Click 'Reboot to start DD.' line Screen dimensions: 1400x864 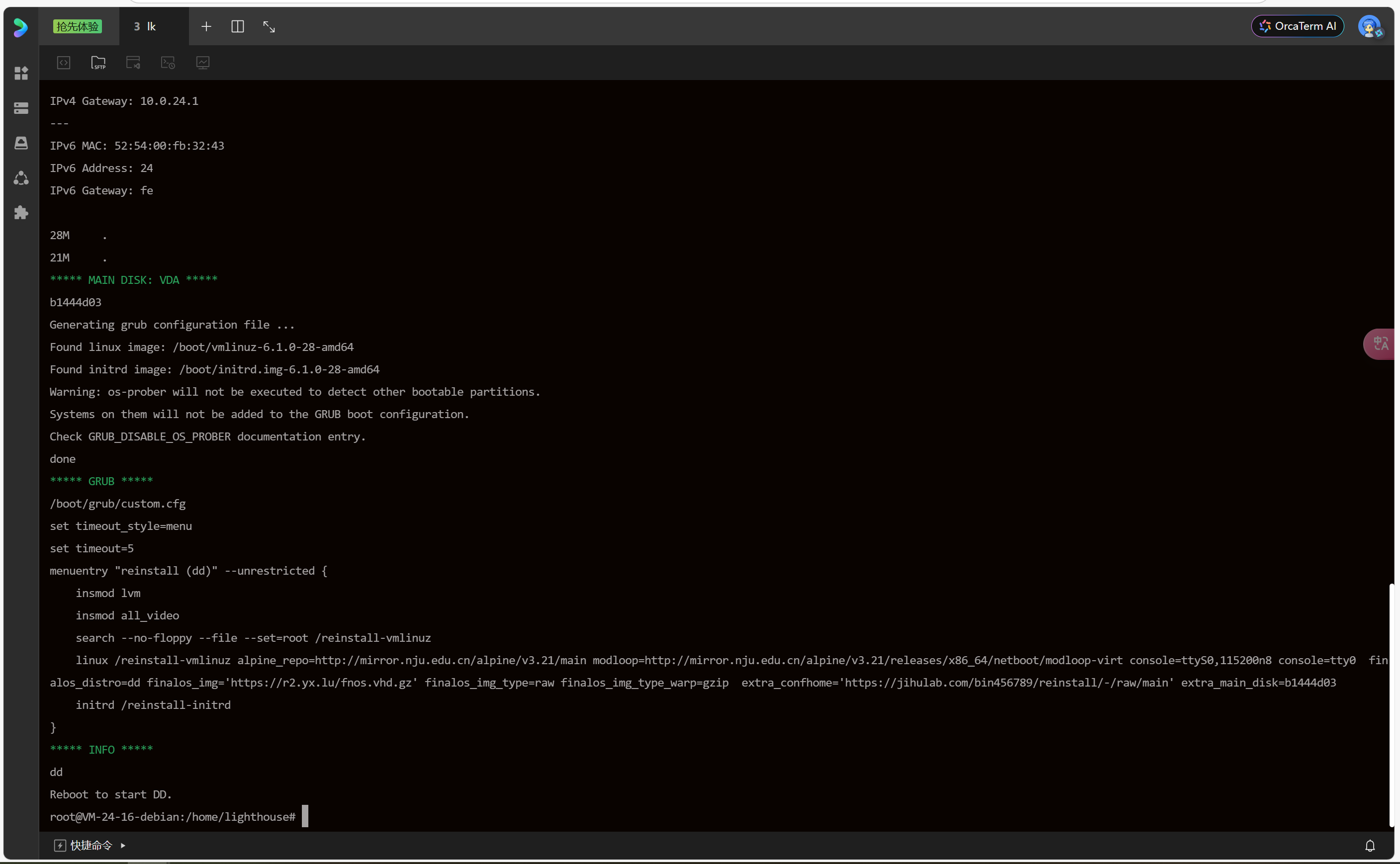click(x=110, y=794)
